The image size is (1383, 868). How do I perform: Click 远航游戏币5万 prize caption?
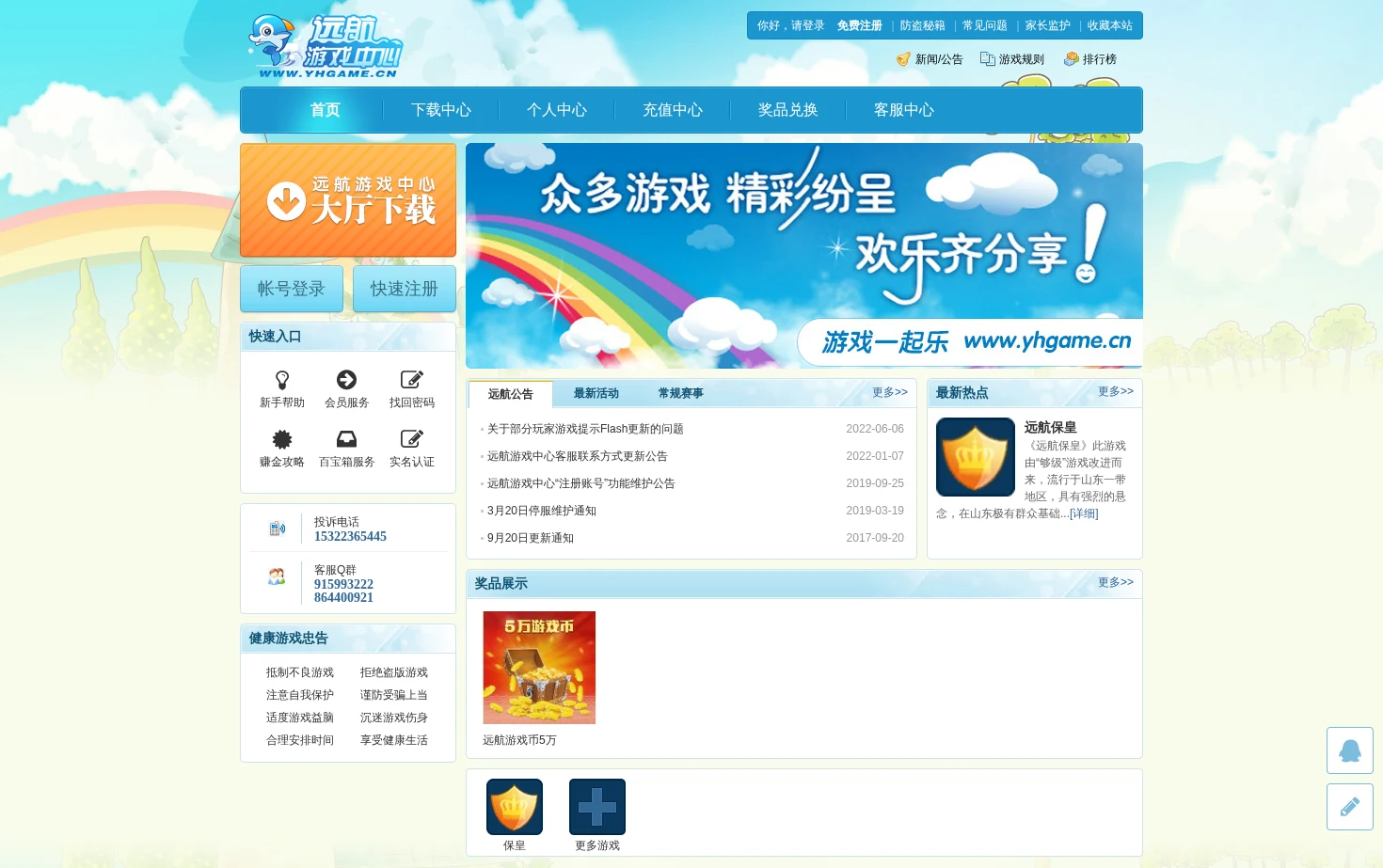[x=520, y=740]
